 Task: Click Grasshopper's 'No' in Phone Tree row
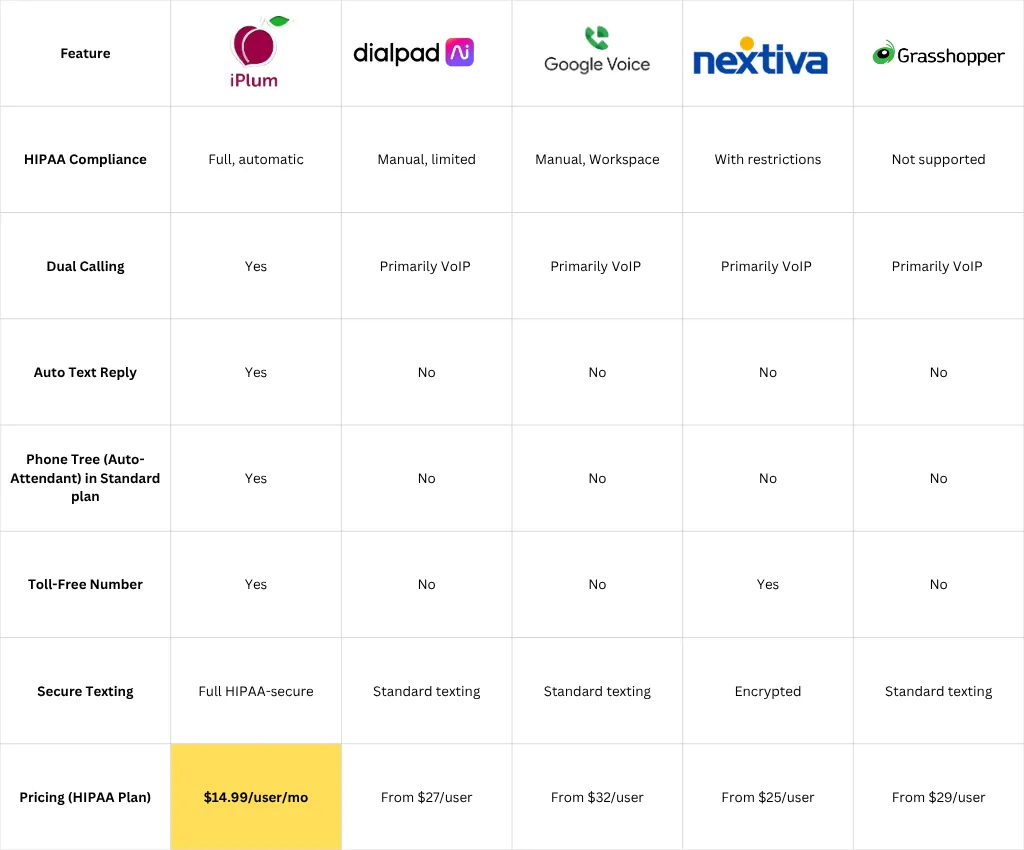pos(938,478)
